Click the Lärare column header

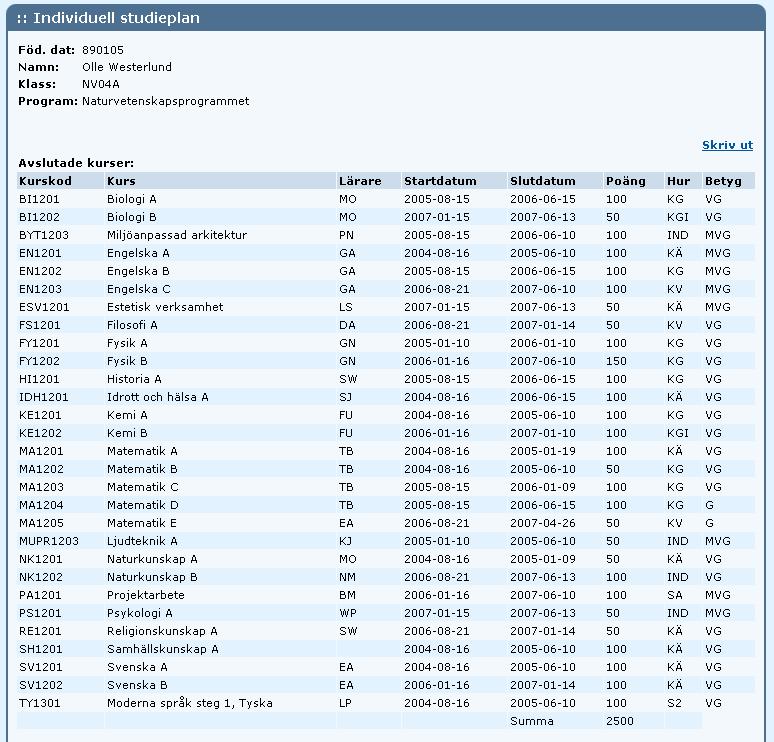360,181
